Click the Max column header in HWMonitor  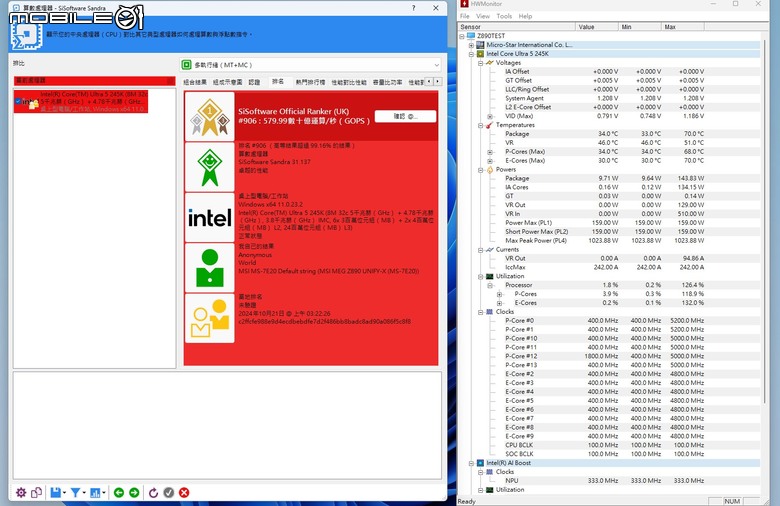point(682,27)
